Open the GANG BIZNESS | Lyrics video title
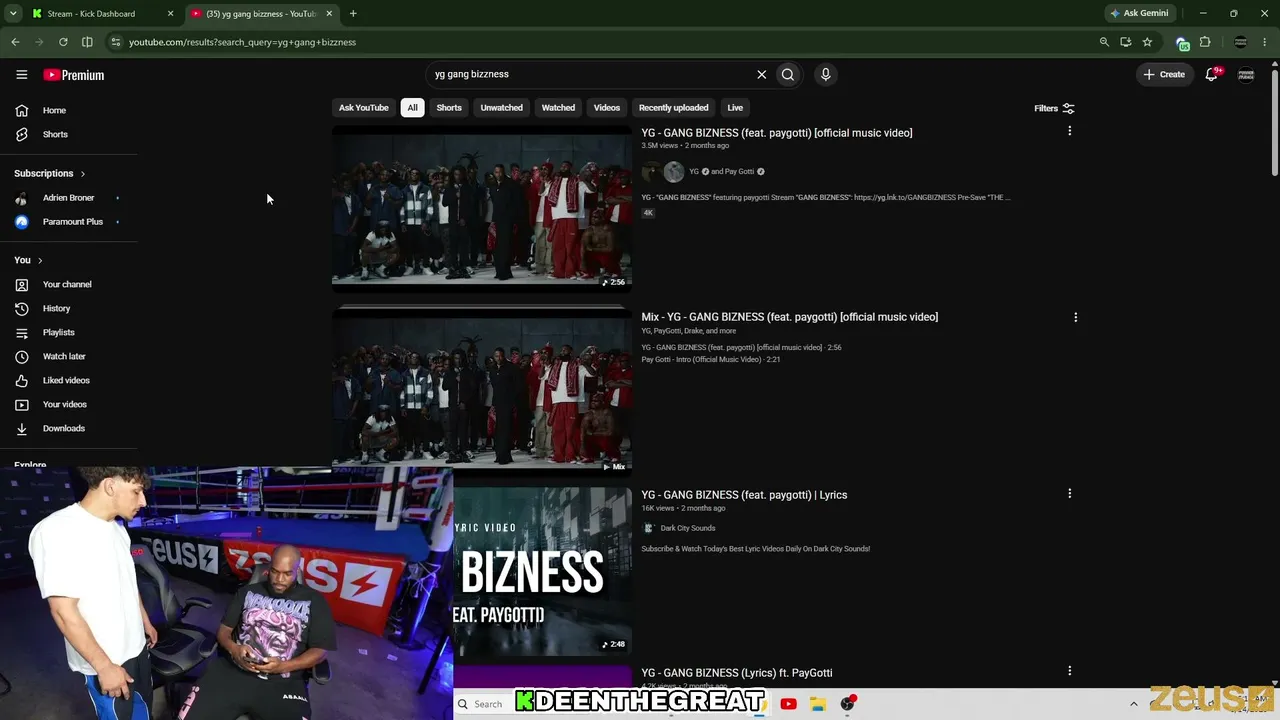 pos(744,495)
